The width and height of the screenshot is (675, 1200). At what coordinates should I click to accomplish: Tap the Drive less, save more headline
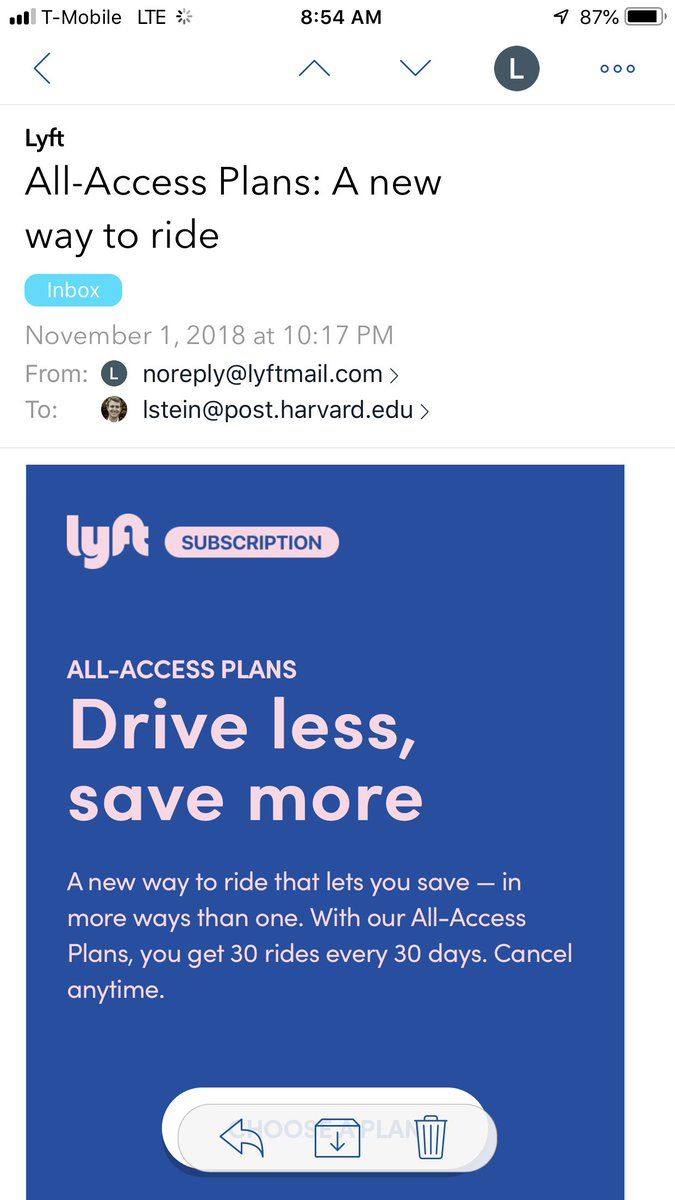245,760
